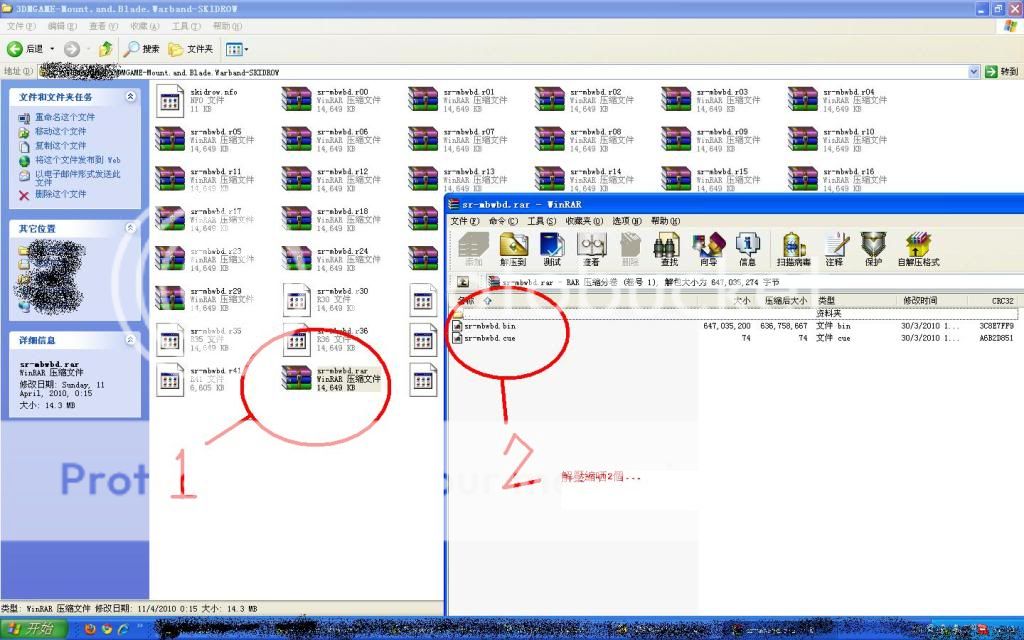Collapse the File and Folder Tasks panel

[130, 97]
